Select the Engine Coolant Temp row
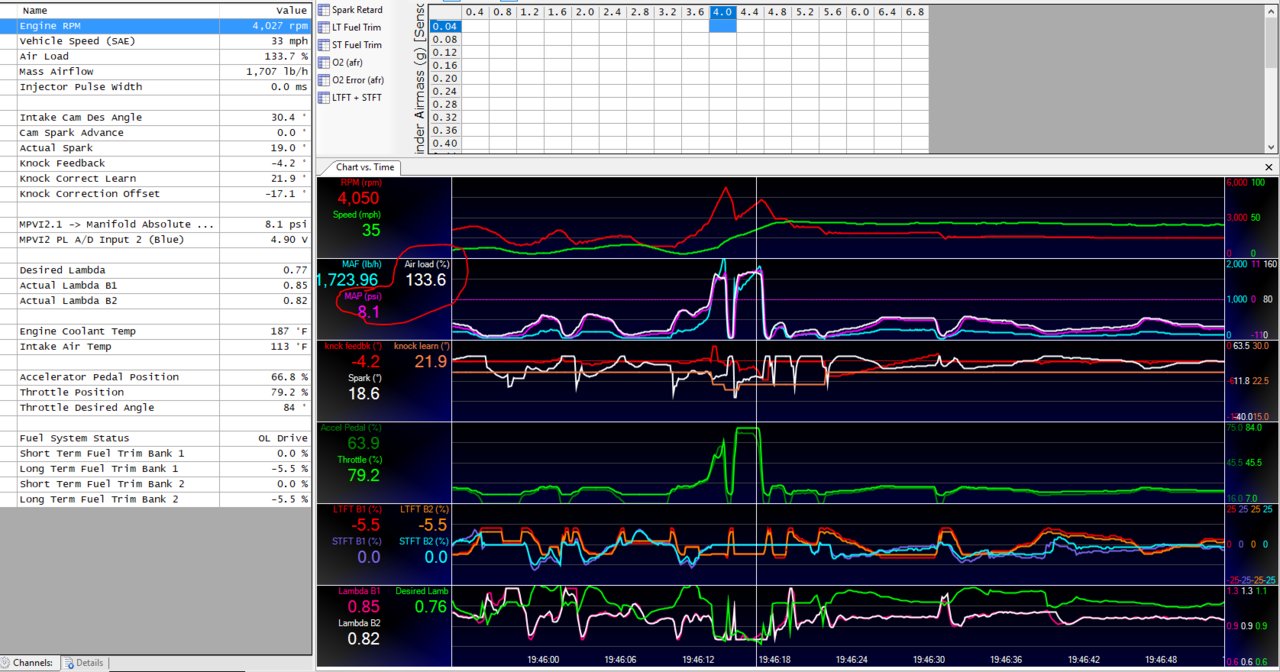Screen dimensions: 1280x672 click(156, 331)
